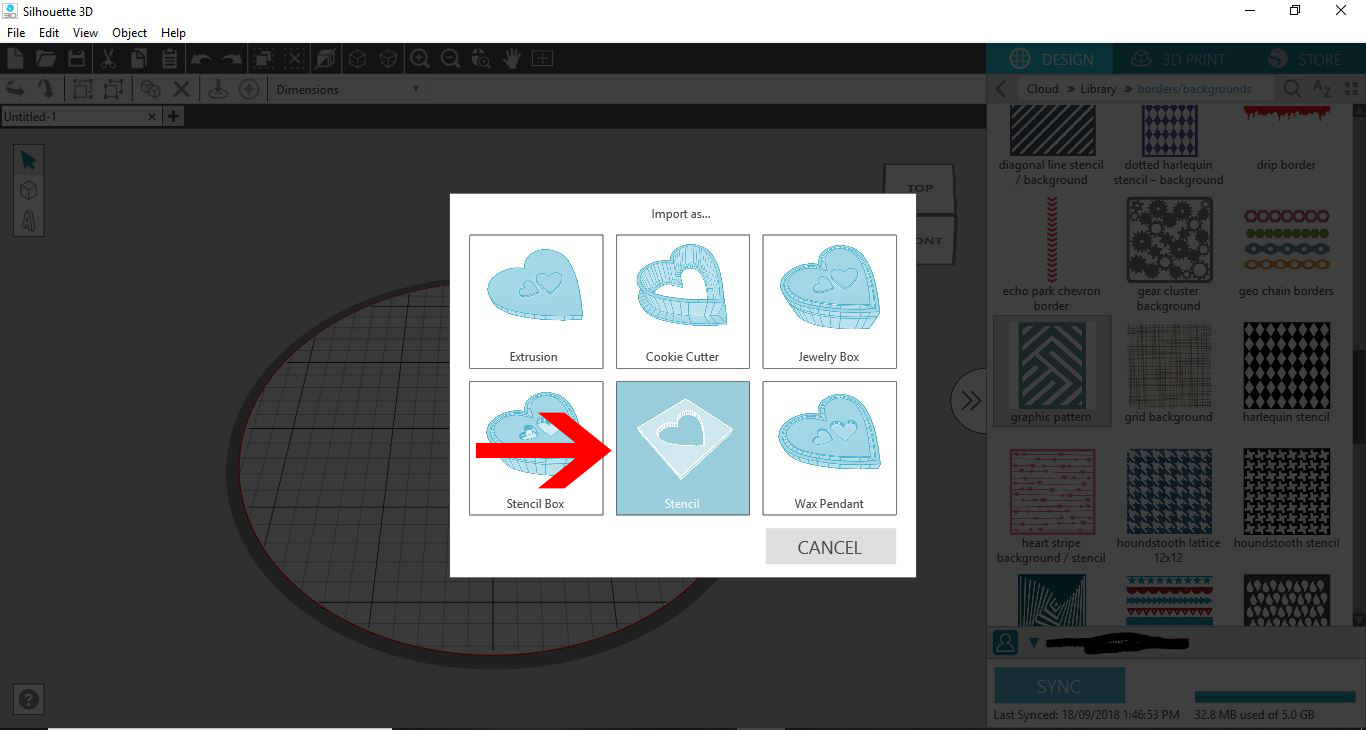Switch to the 3D PRINT tab

point(1176,59)
